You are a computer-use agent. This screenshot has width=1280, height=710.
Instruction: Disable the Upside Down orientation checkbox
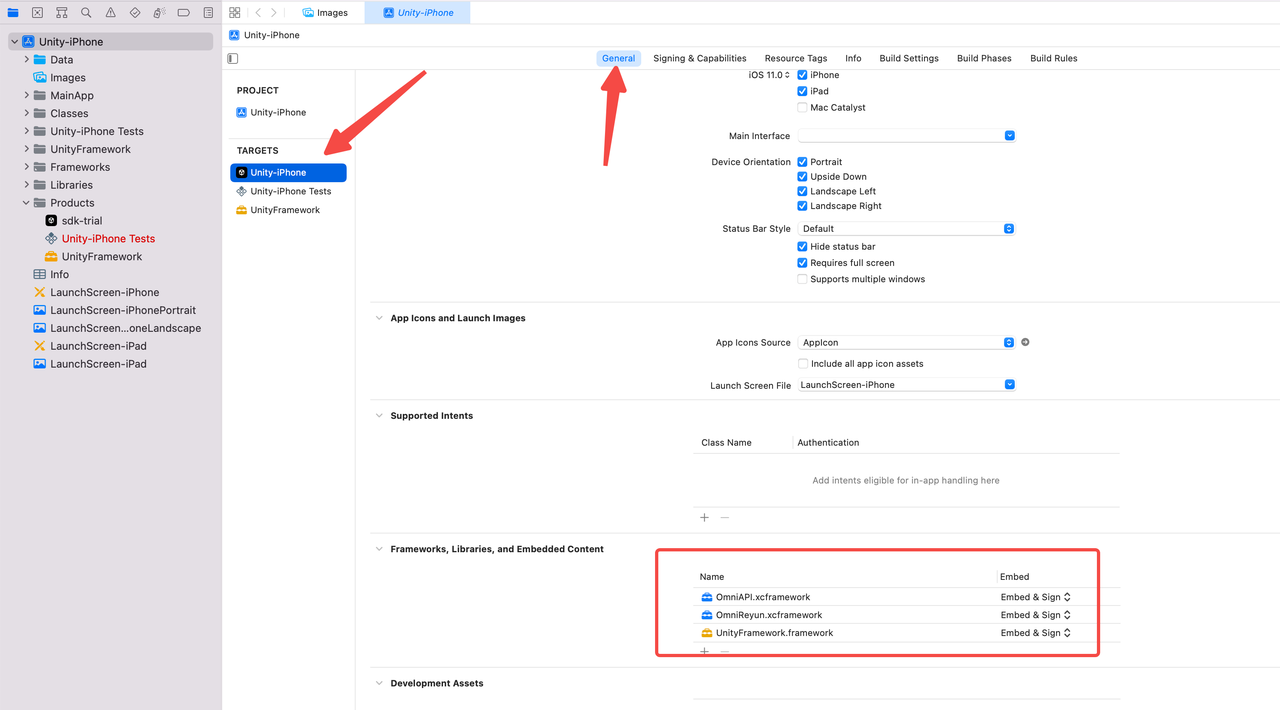(802, 177)
